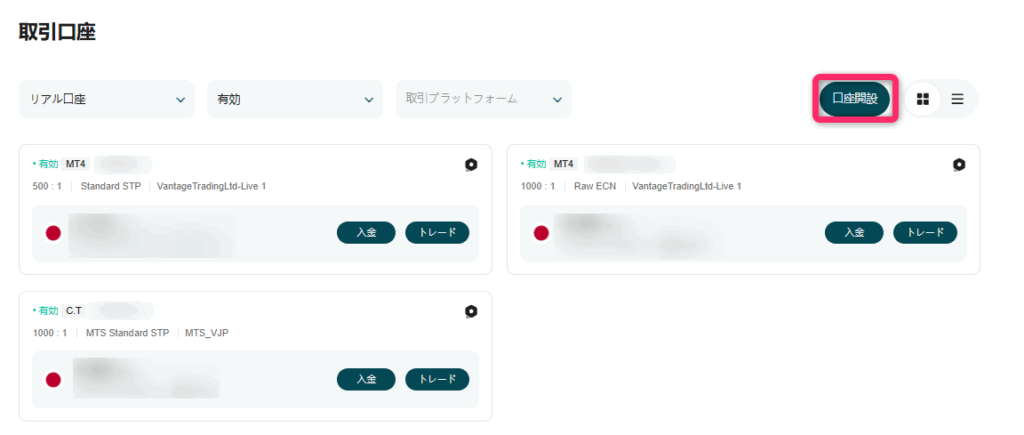The height and width of the screenshot is (435, 1024).
Task: Click the MT4 tag on Raw ECN card
Action: point(565,164)
